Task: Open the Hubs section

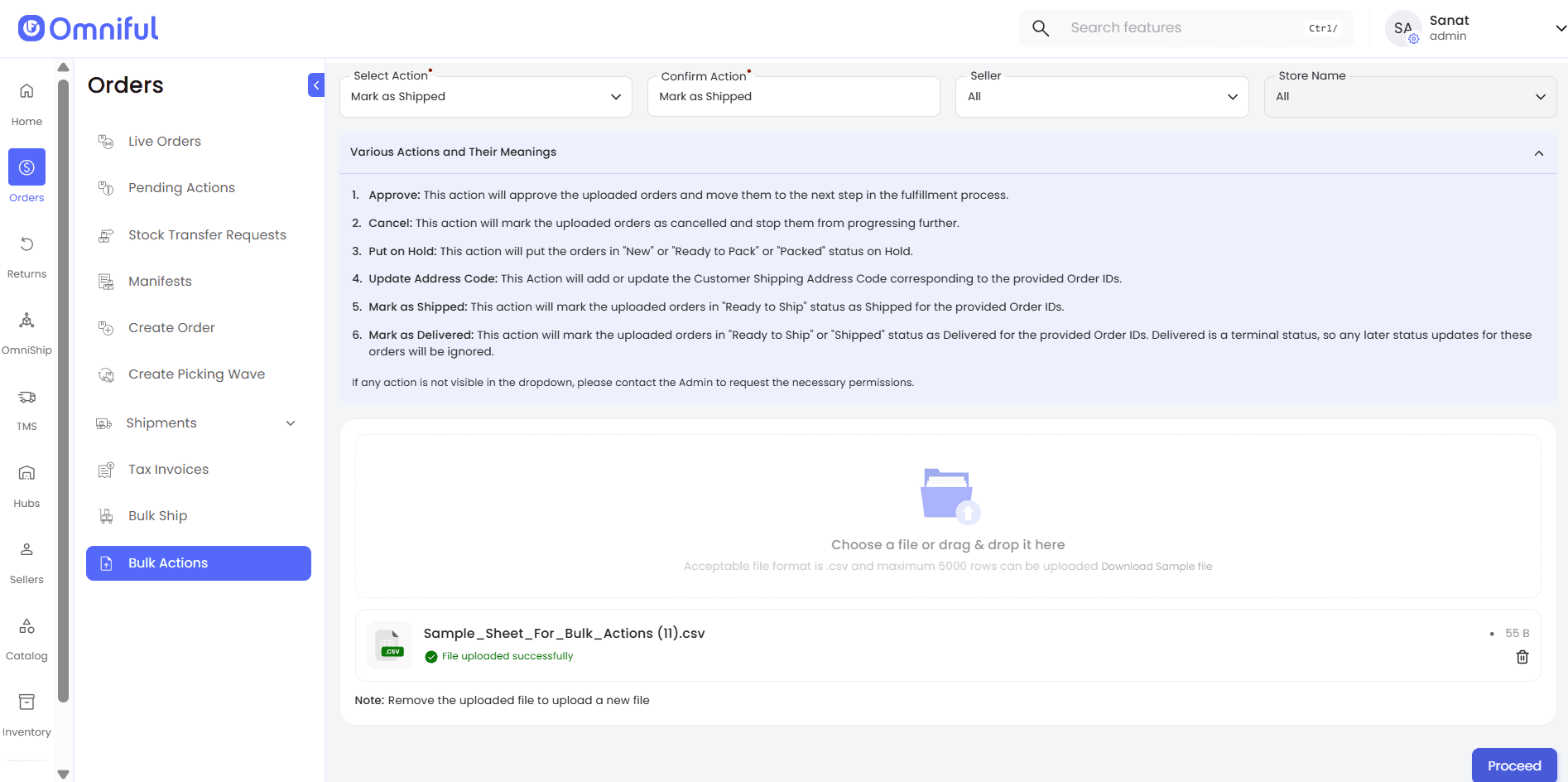Action: pyautogui.click(x=26, y=473)
